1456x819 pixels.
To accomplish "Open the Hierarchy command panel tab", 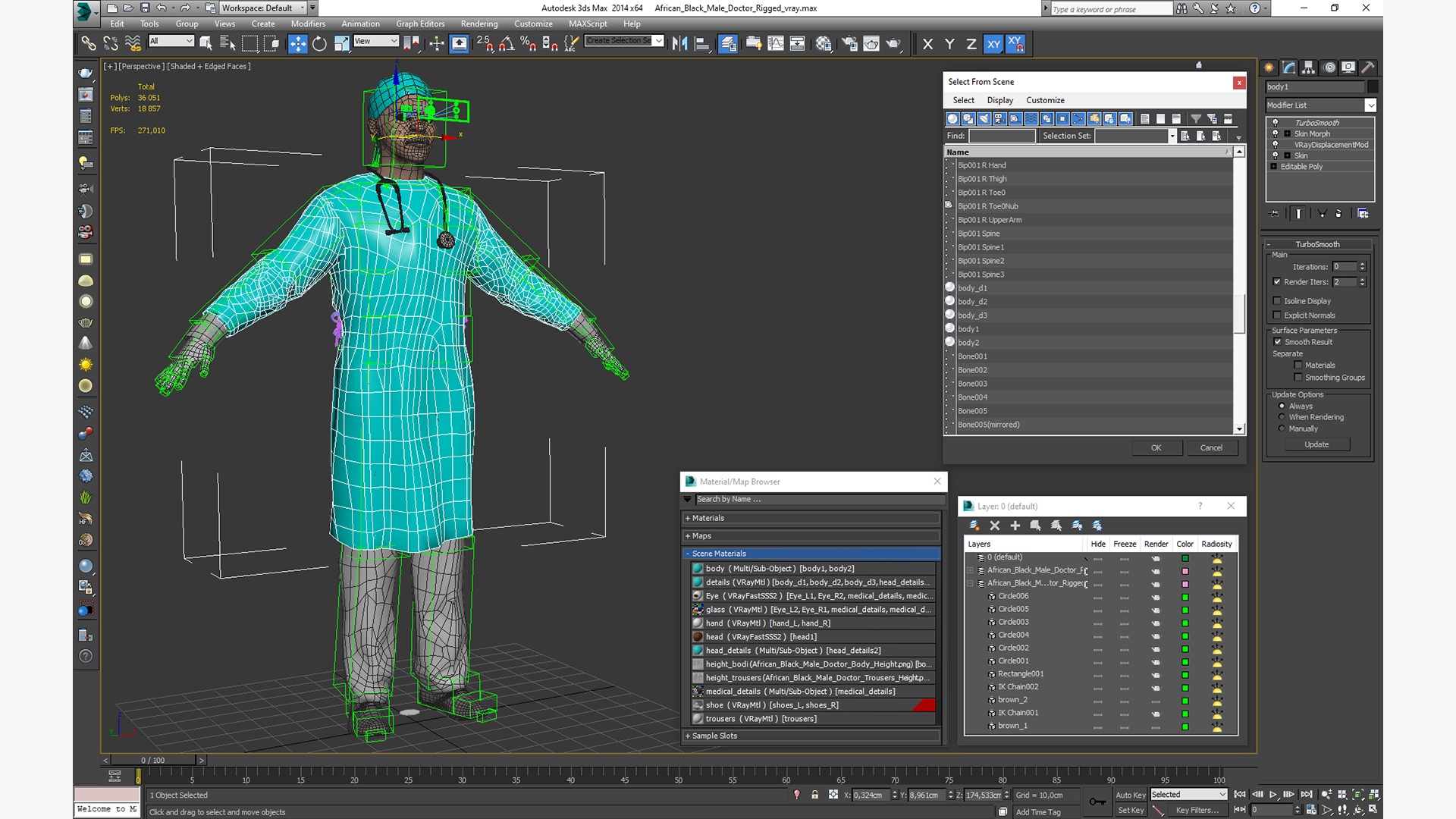I will point(1309,67).
